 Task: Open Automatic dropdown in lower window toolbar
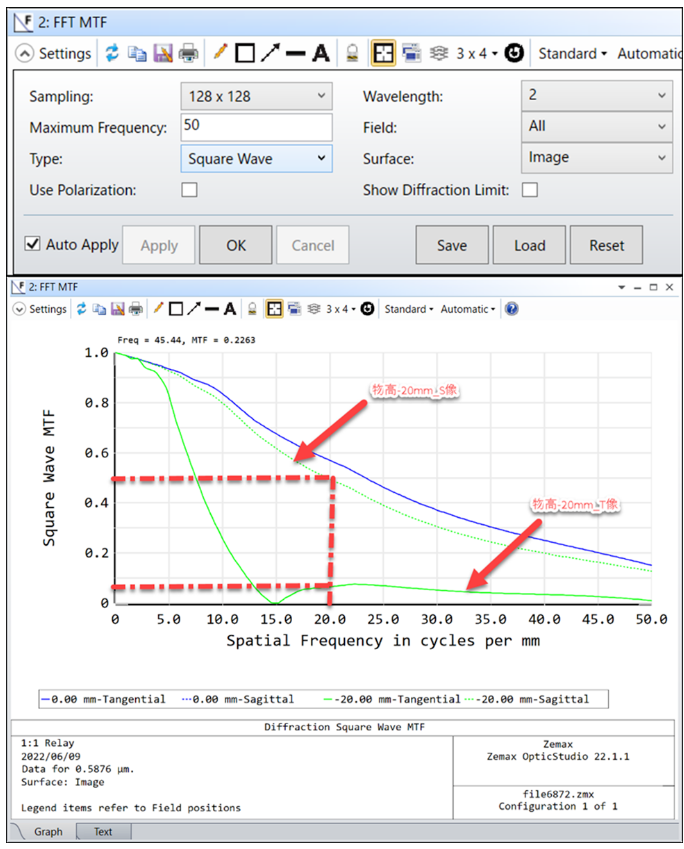pyautogui.click(x=468, y=309)
